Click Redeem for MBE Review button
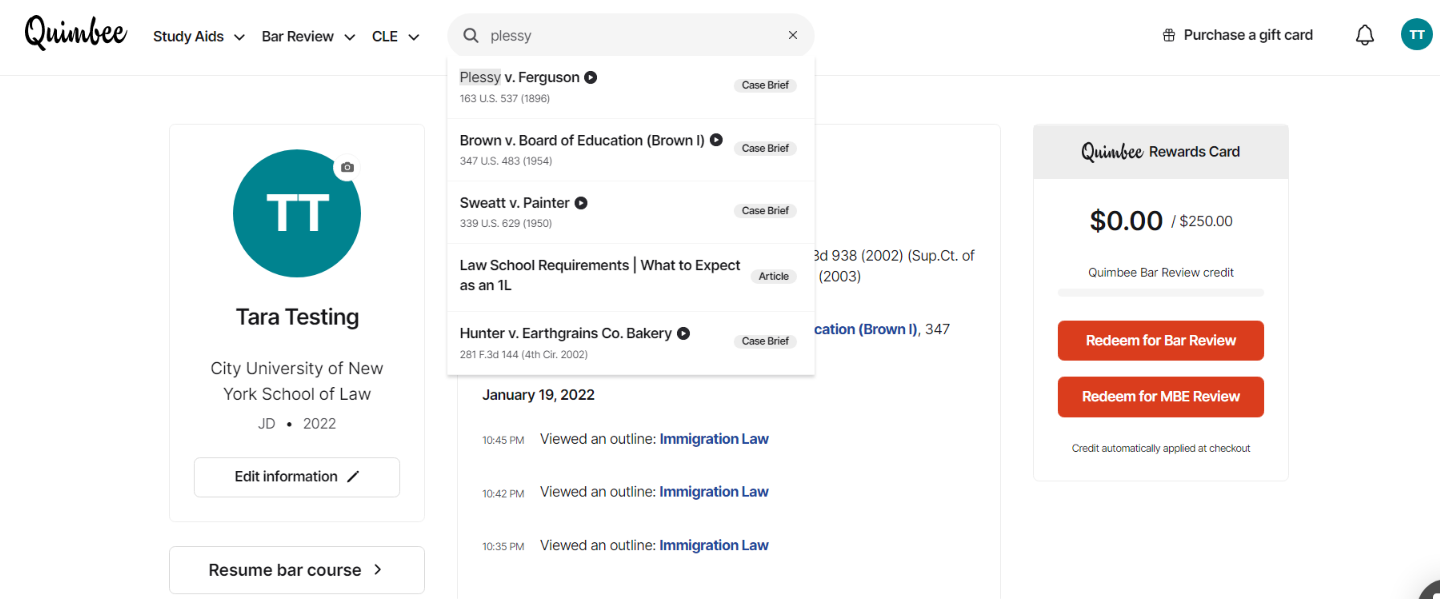Screen dimensions: 1440x599 coord(1161,397)
